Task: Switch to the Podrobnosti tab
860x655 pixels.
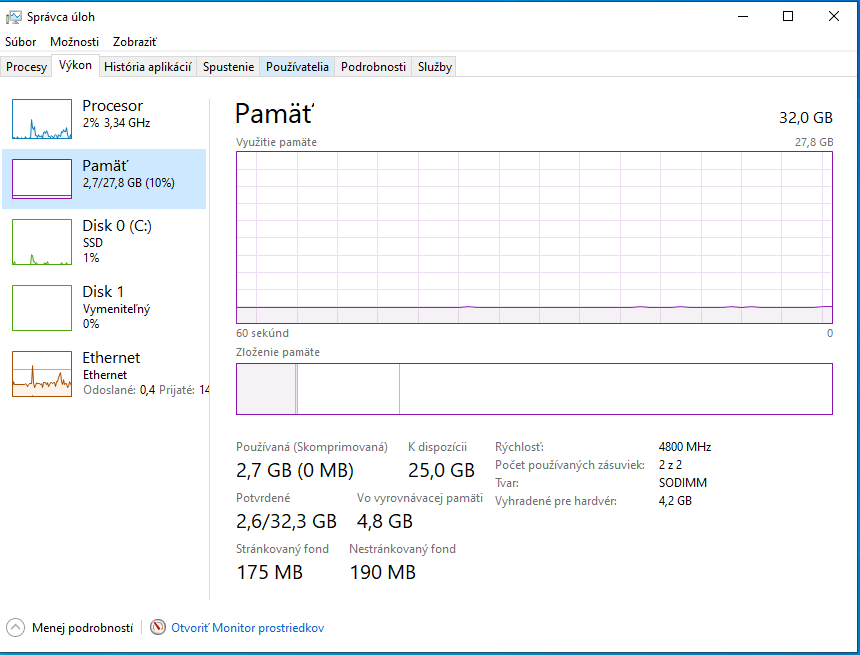Action: [373, 67]
